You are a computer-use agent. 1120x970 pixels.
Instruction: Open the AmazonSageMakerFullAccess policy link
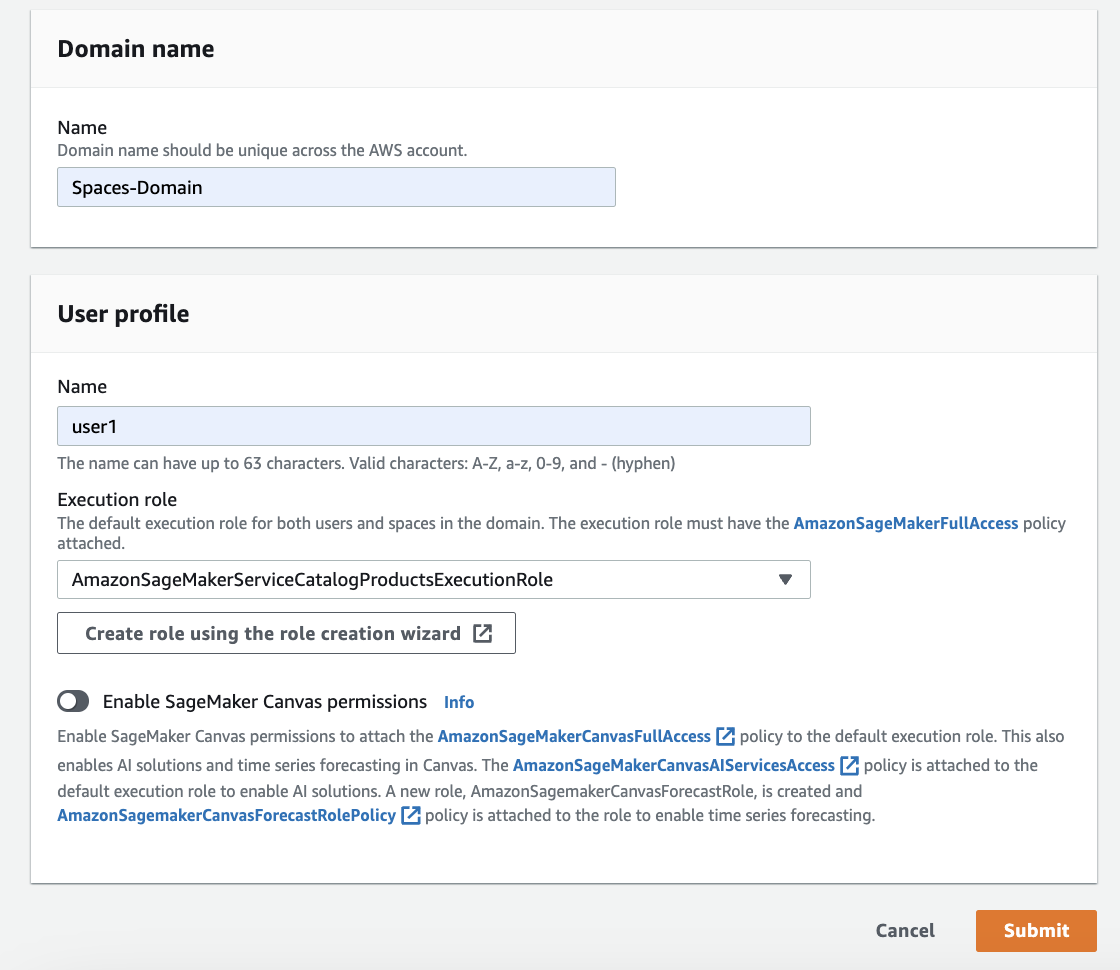click(x=906, y=523)
